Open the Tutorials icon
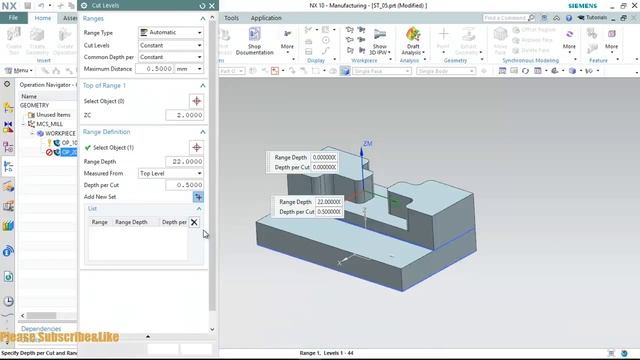 [x=592, y=18]
